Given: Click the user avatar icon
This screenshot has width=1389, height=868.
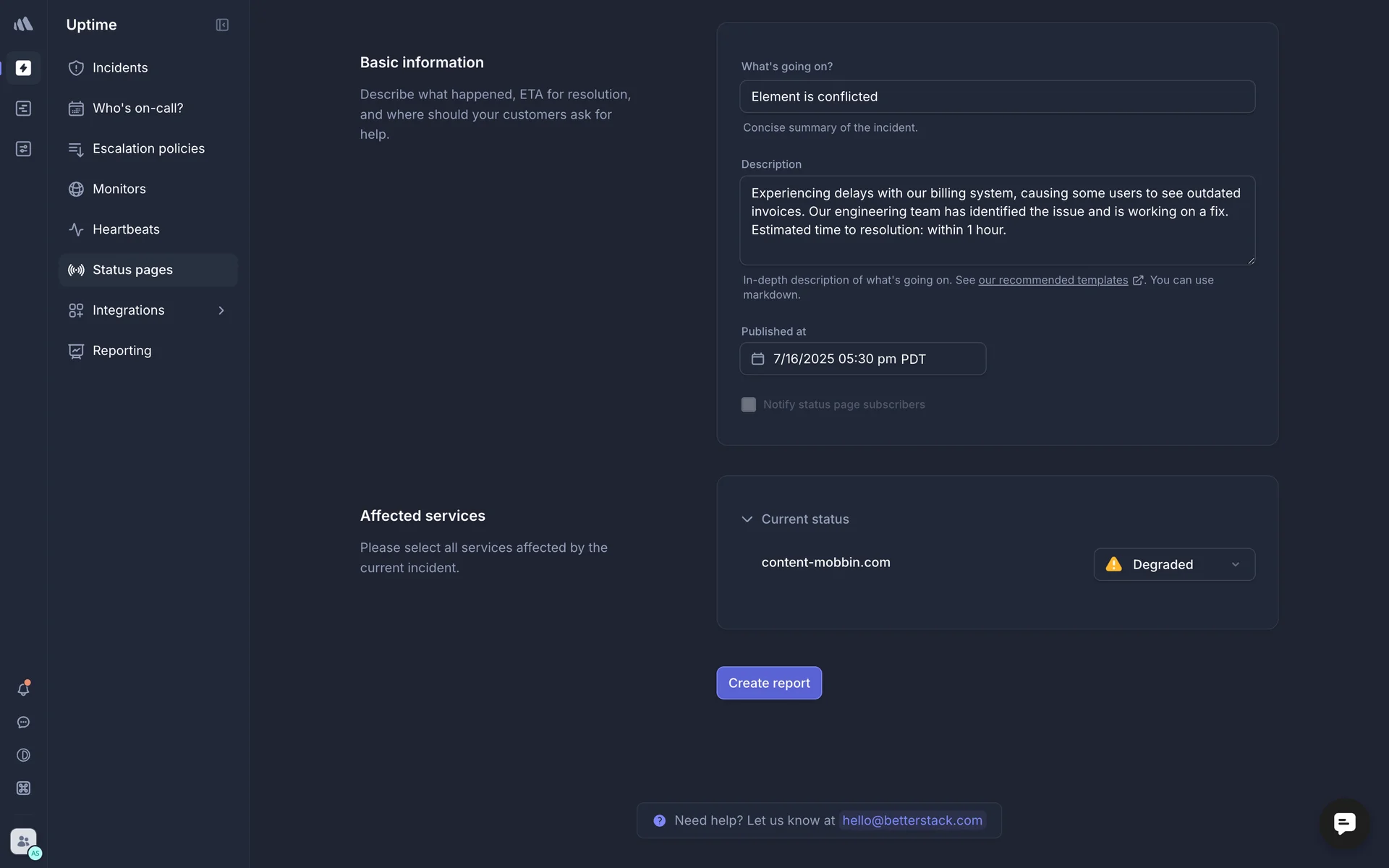Looking at the screenshot, I should pos(23,841).
